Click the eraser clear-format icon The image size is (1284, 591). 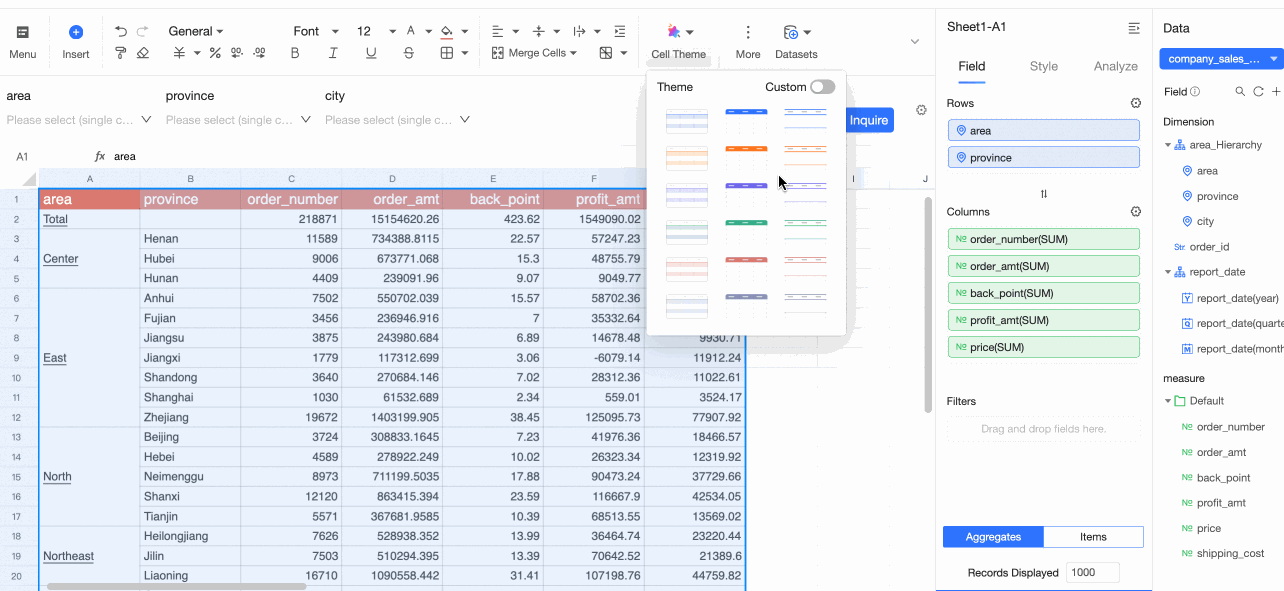coord(142,53)
